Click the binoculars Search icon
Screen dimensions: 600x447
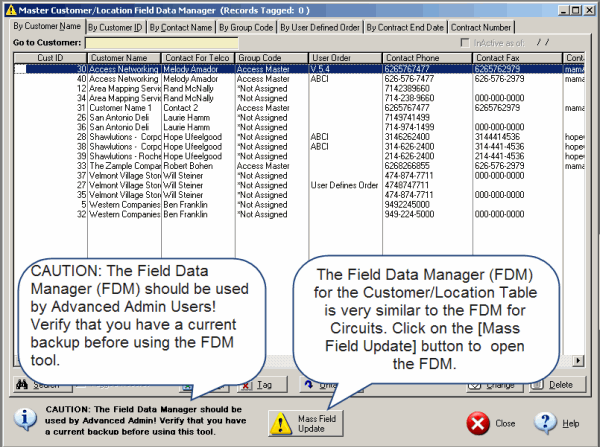22,385
